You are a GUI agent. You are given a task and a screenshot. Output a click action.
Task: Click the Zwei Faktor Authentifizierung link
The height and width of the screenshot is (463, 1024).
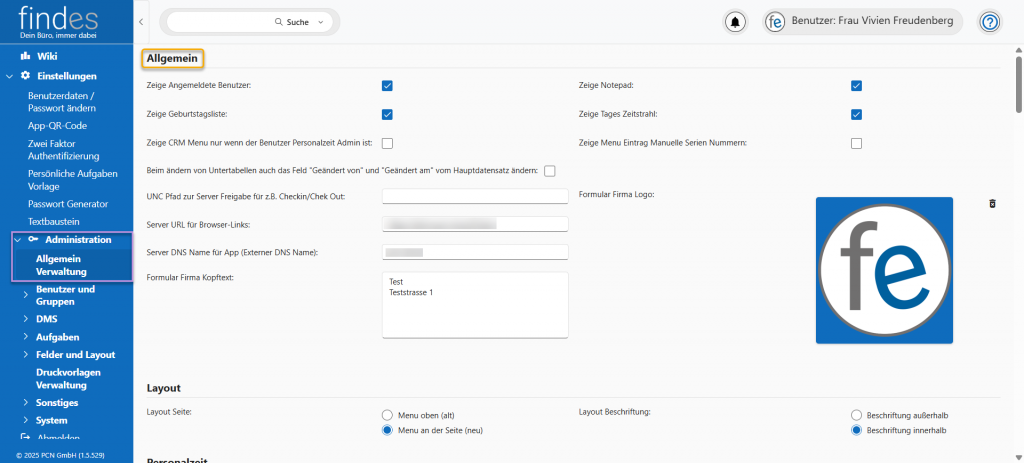pos(64,150)
